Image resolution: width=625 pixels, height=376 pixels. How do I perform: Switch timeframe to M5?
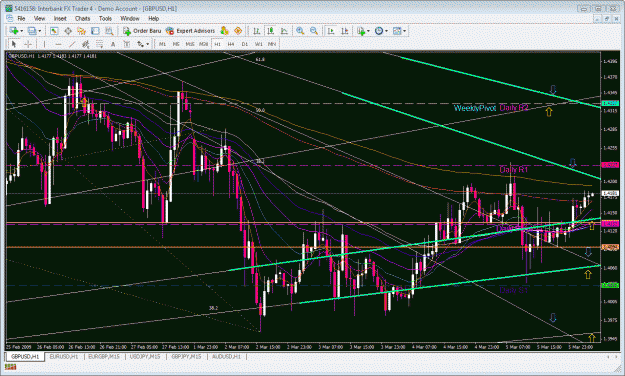[176, 44]
